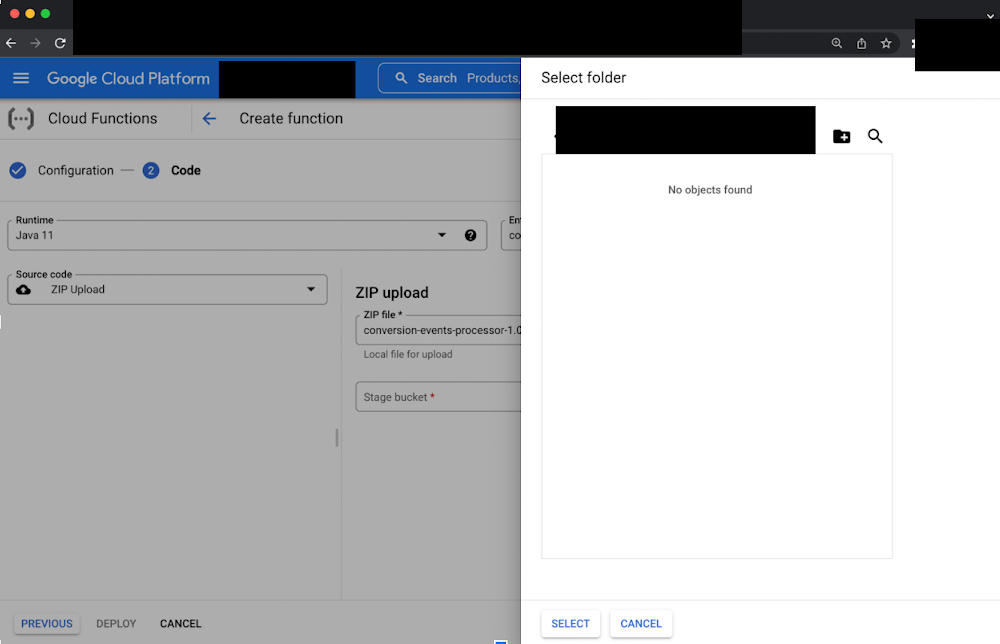This screenshot has height=644, width=1000.
Task: Open the Google Cloud navigation hamburger menu
Action: 21,78
